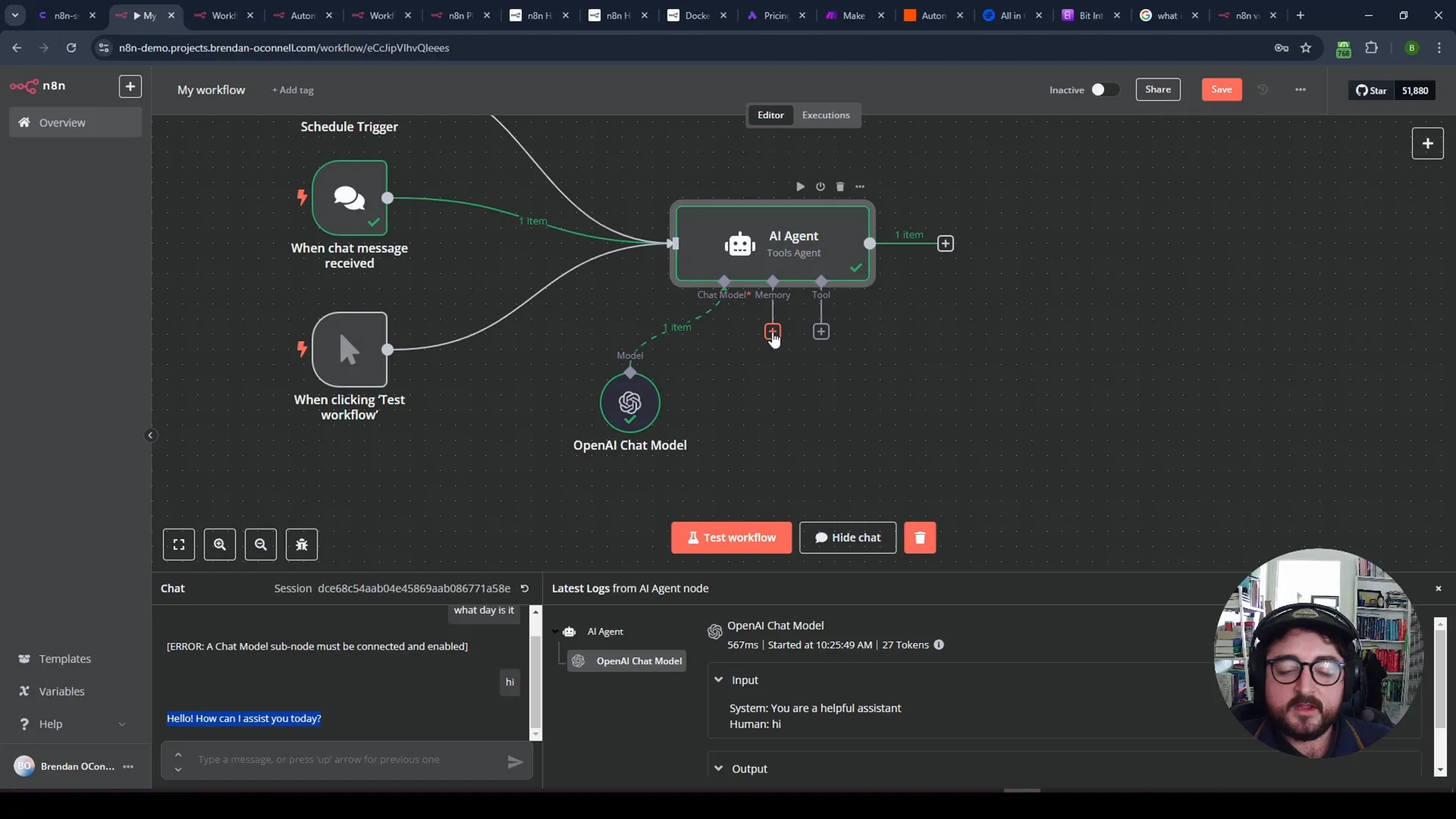Clear execution data with the red trash button
Viewport: 1456px width, 819px height.
click(920, 538)
